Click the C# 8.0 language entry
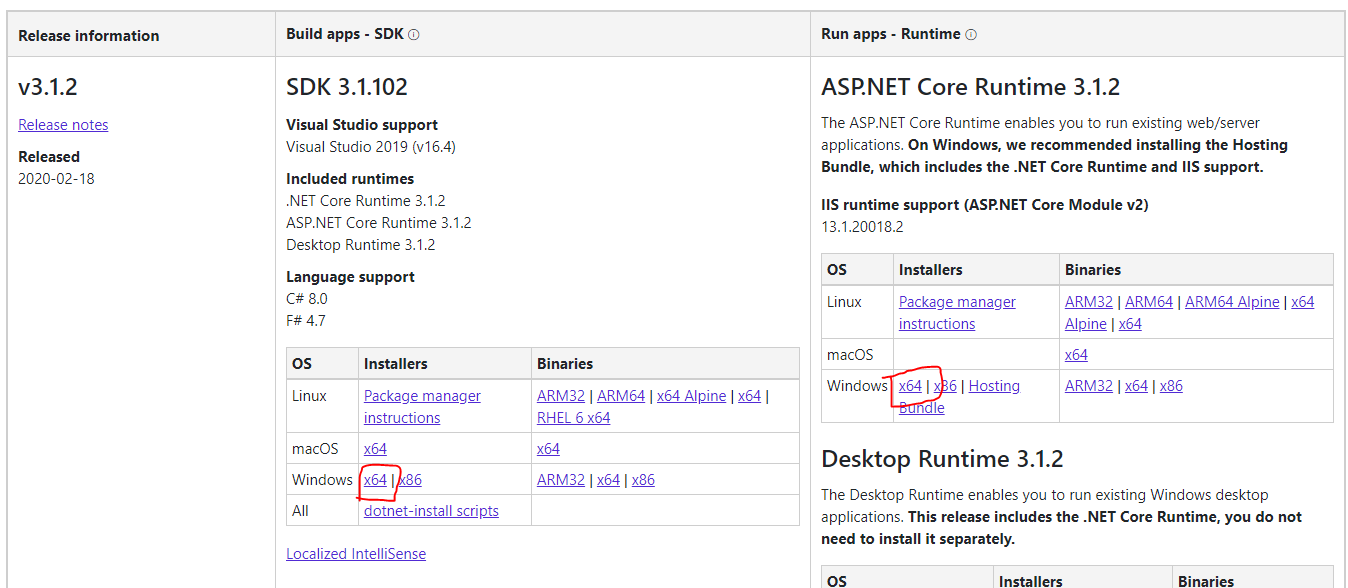1348x588 pixels. [x=307, y=299]
